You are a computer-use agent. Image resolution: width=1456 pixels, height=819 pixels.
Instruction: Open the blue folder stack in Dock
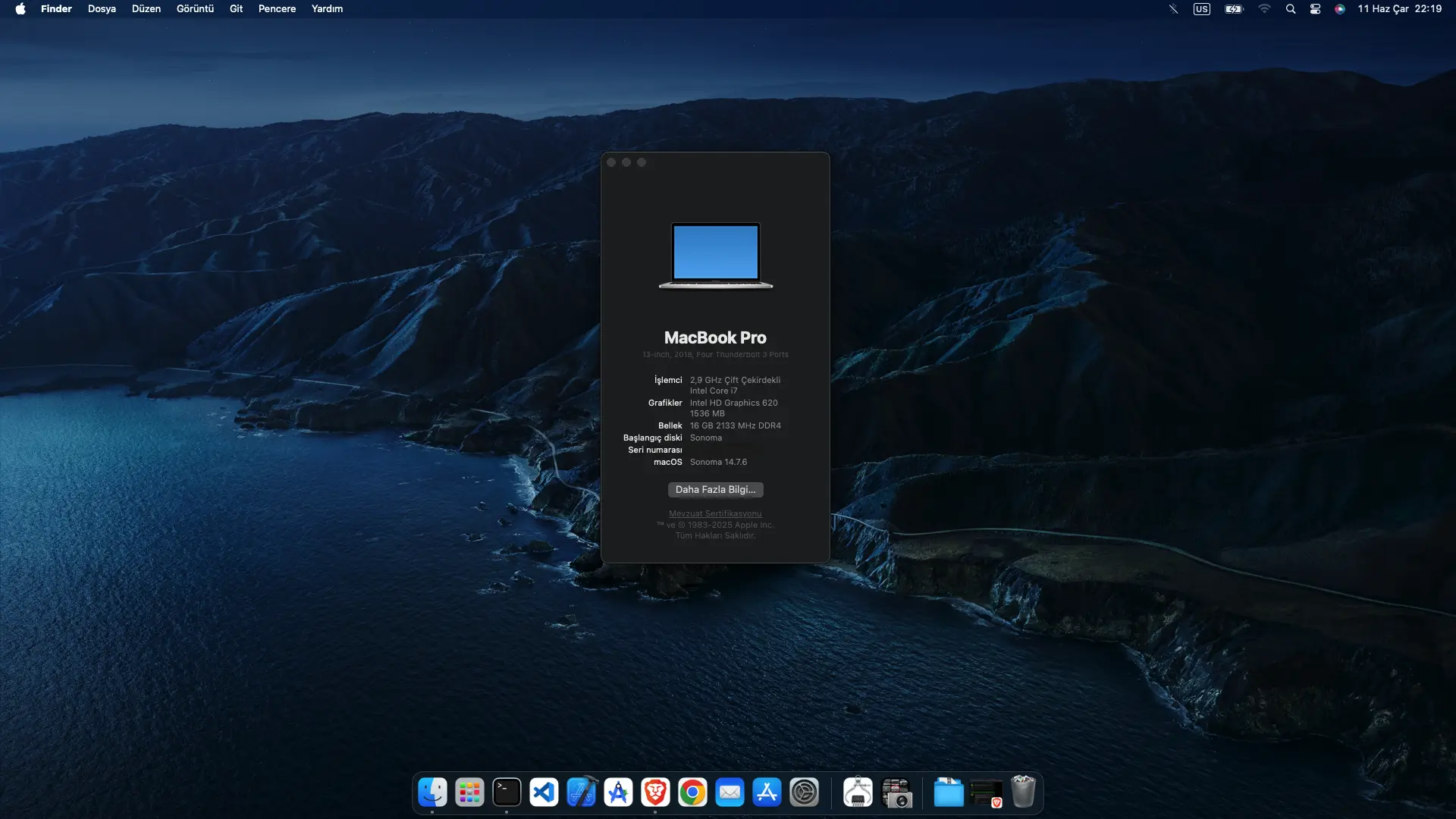click(949, 792)
